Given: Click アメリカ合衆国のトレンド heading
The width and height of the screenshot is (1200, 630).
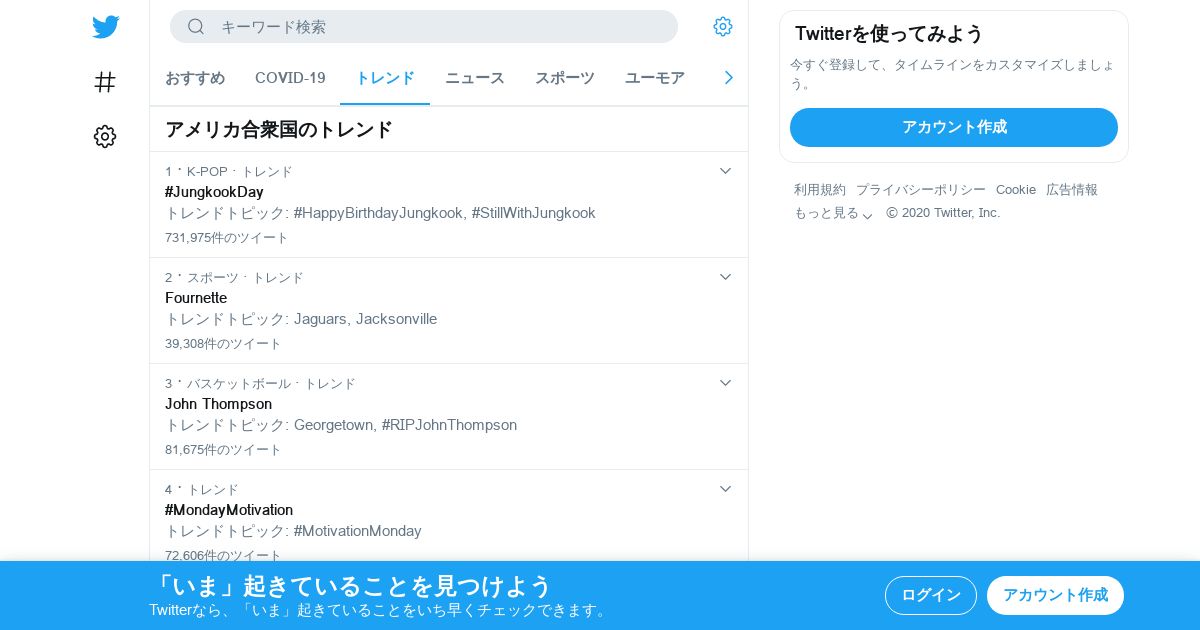Looking at the screenshot, I should click(279, 129).
